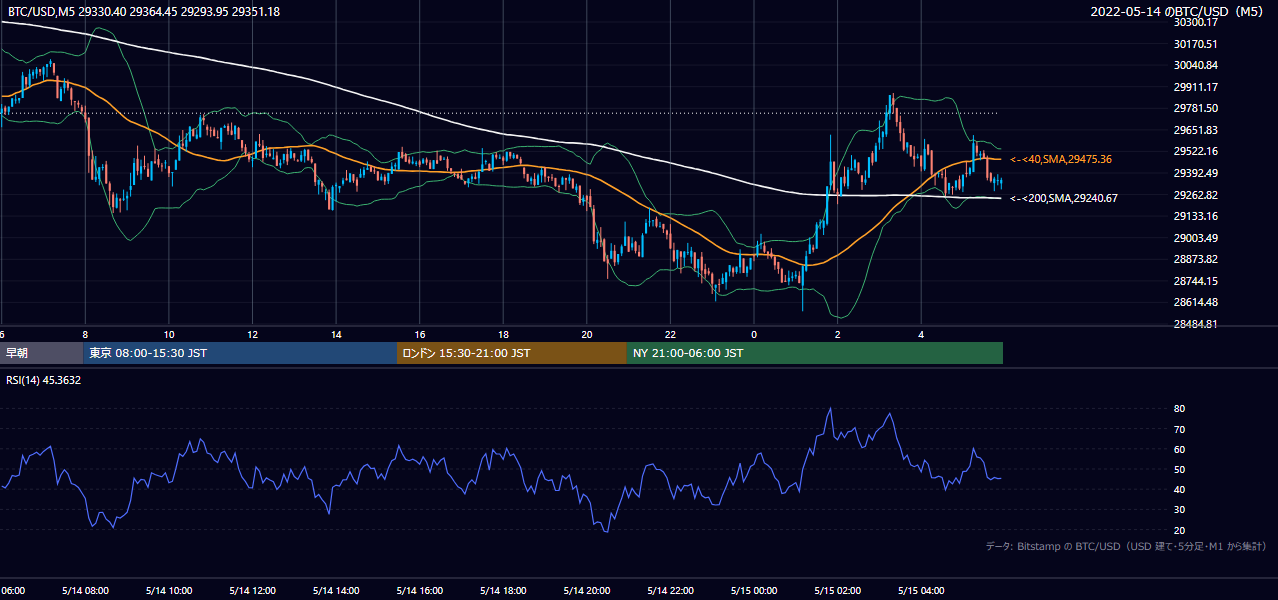
Task: Click price axis value 28744.15
Action: (1195, 281)
